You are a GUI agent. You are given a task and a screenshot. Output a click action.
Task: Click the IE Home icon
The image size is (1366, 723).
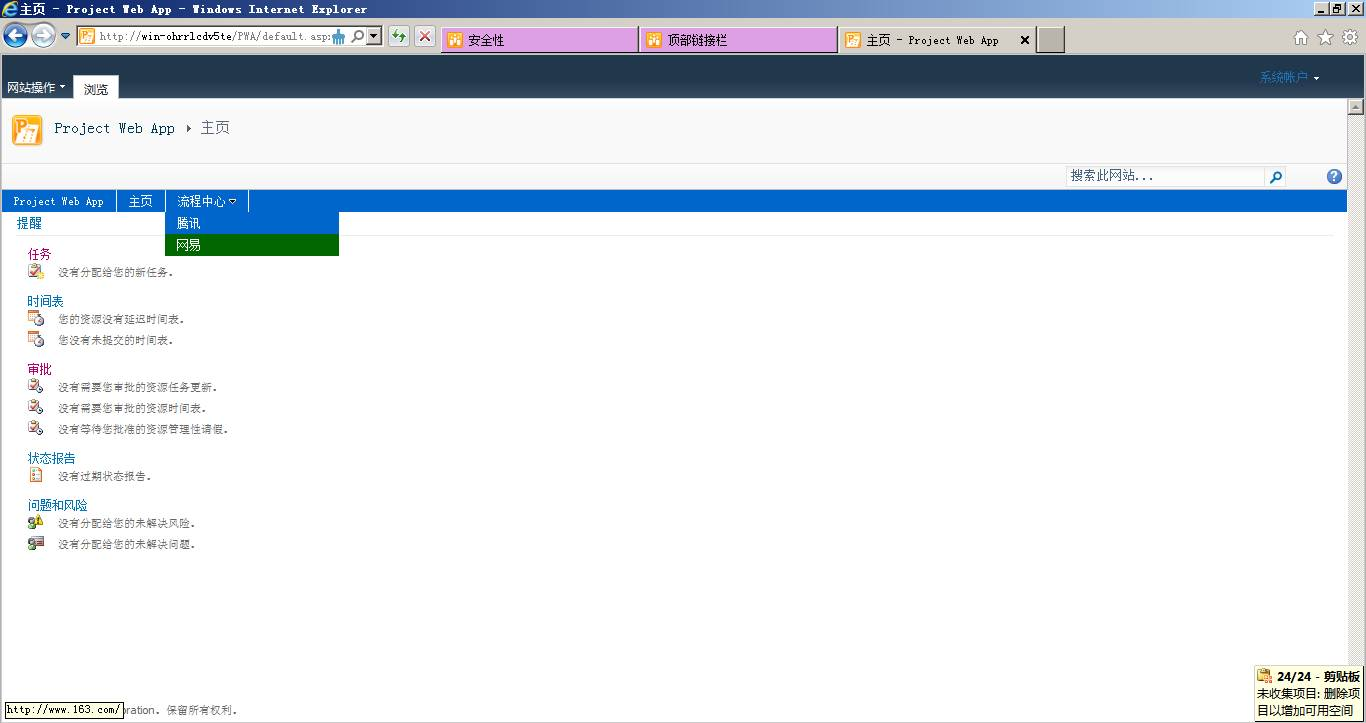(x=1301, y=37)
